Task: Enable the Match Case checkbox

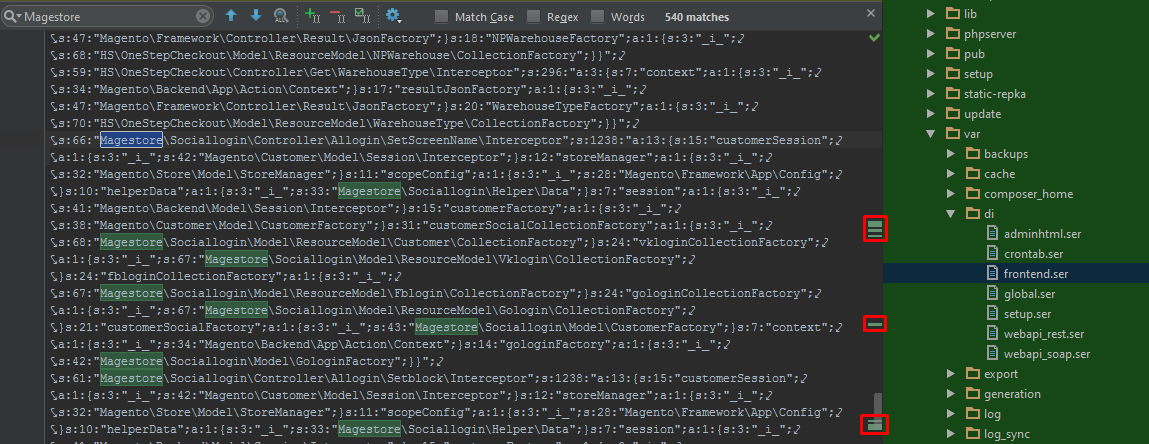Action: [441, 17]
